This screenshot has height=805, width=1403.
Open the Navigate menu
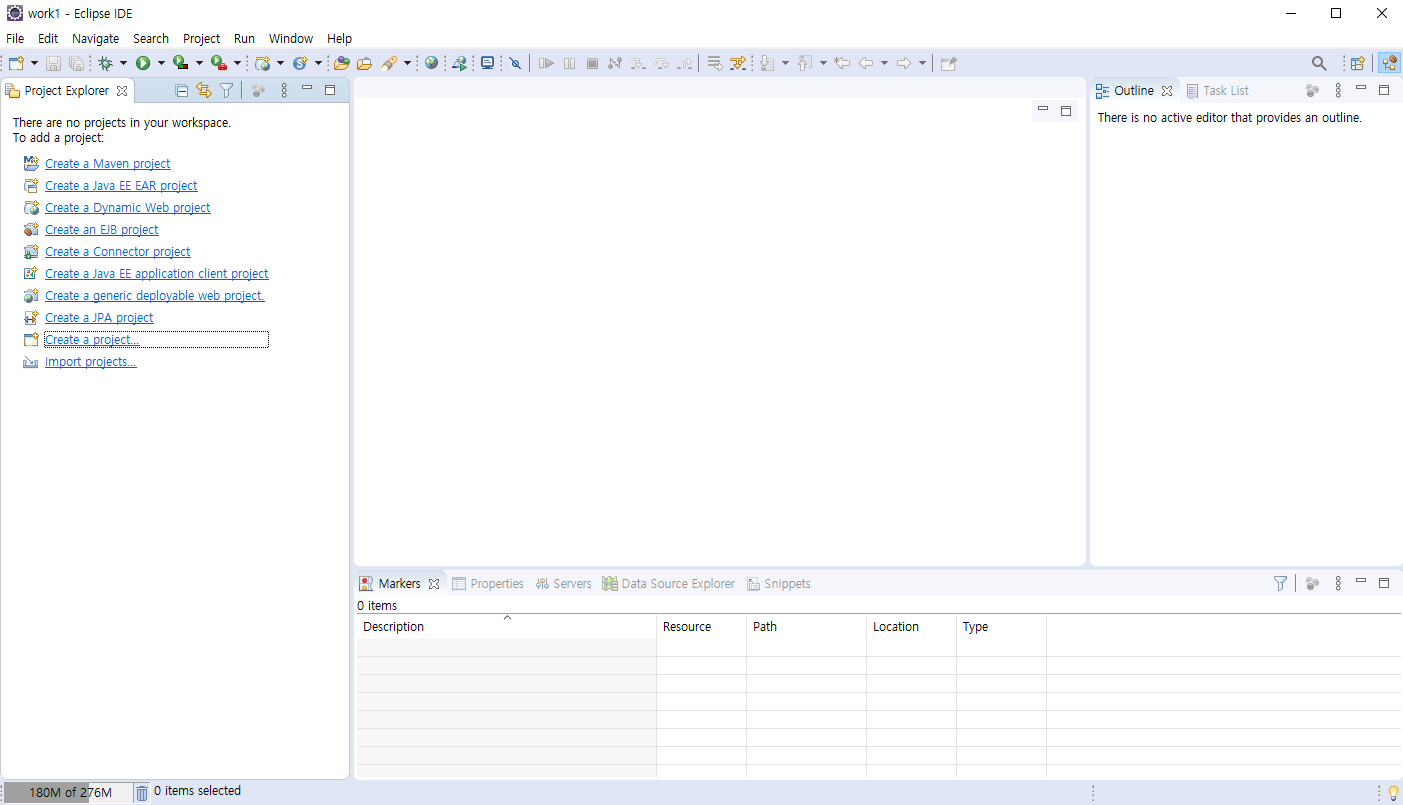tap(95, 38)
